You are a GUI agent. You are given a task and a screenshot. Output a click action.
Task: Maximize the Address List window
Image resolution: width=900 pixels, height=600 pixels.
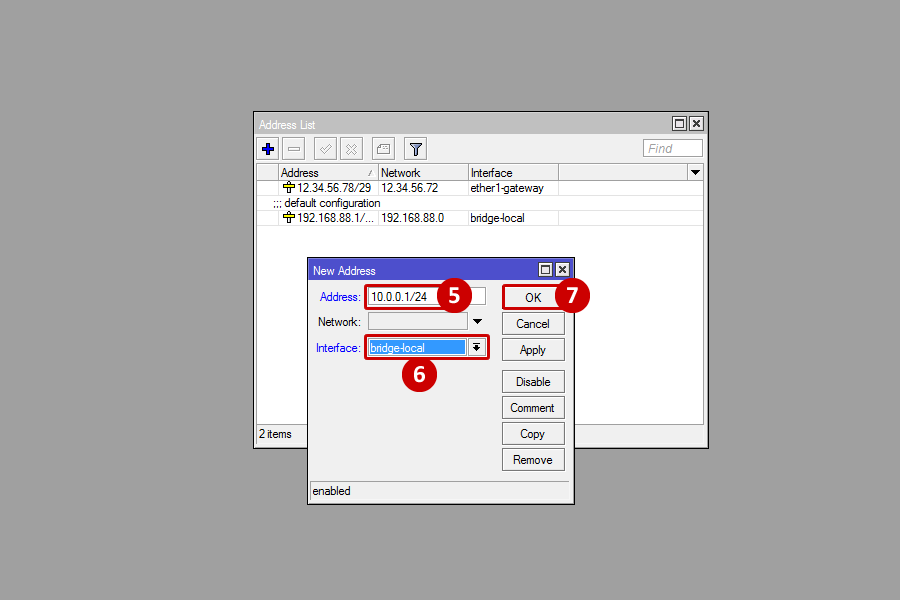679,123
